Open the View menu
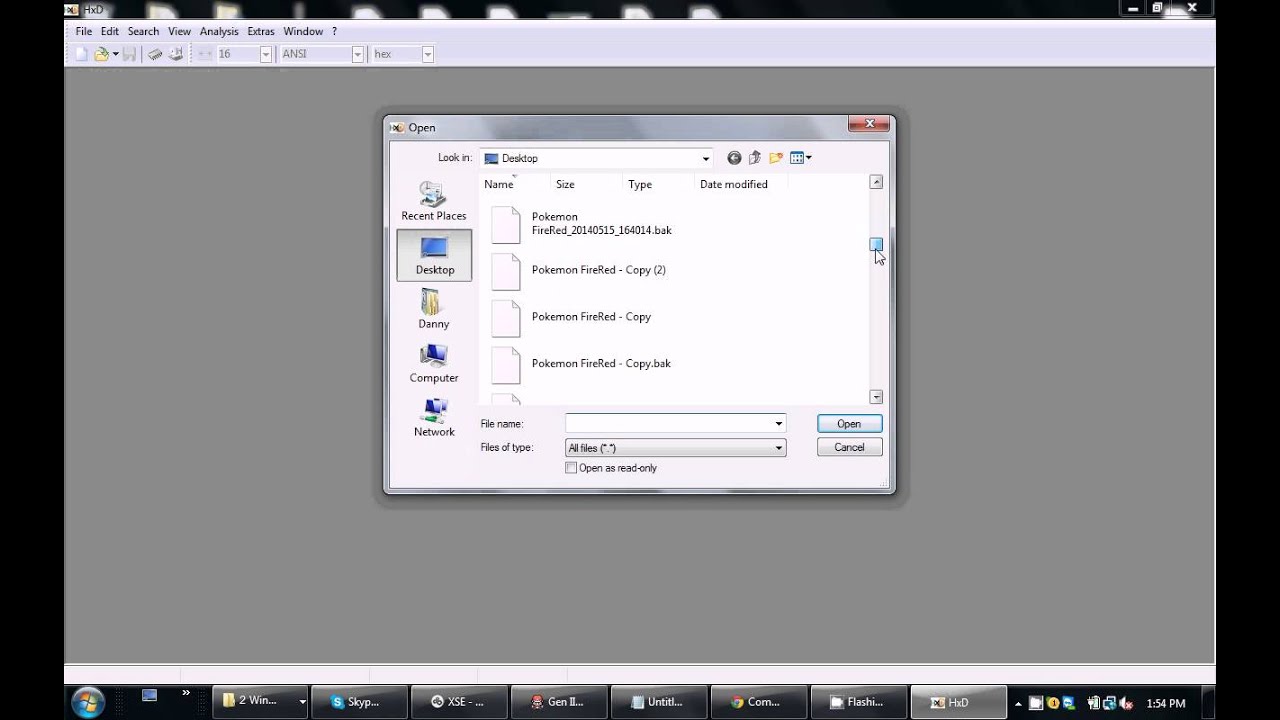The image size is (1280, 720). [x=179, y=31]
